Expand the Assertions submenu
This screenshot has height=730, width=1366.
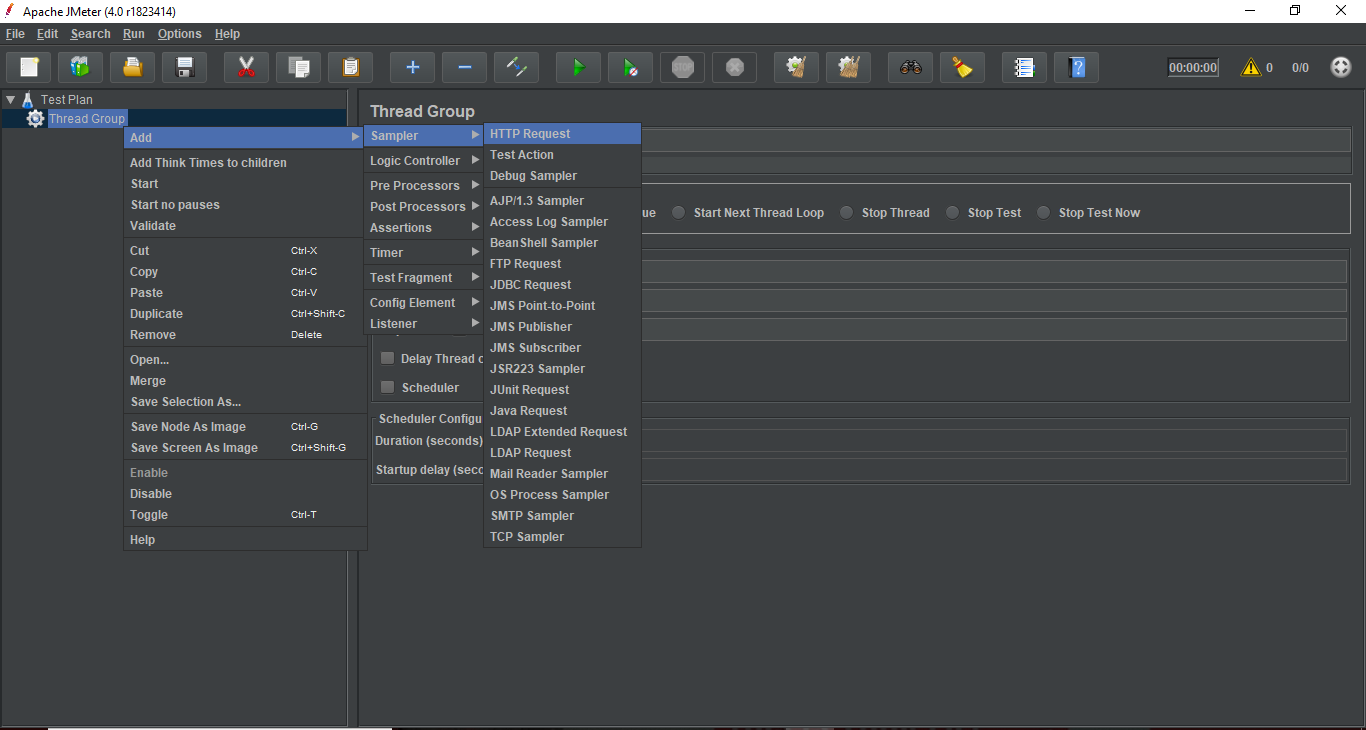tap(401, 228)
